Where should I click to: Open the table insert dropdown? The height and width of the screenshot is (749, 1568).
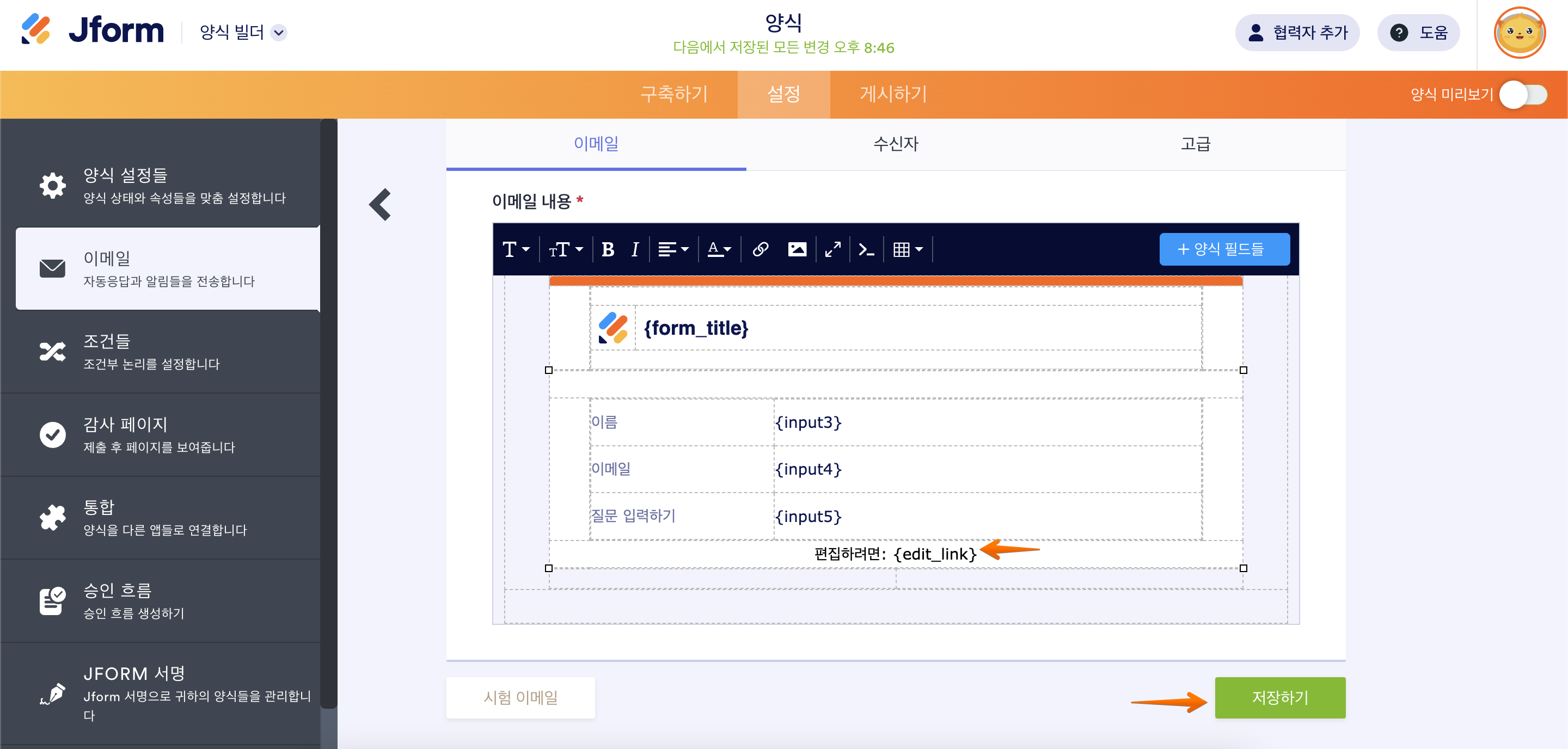tap(907, 249)
